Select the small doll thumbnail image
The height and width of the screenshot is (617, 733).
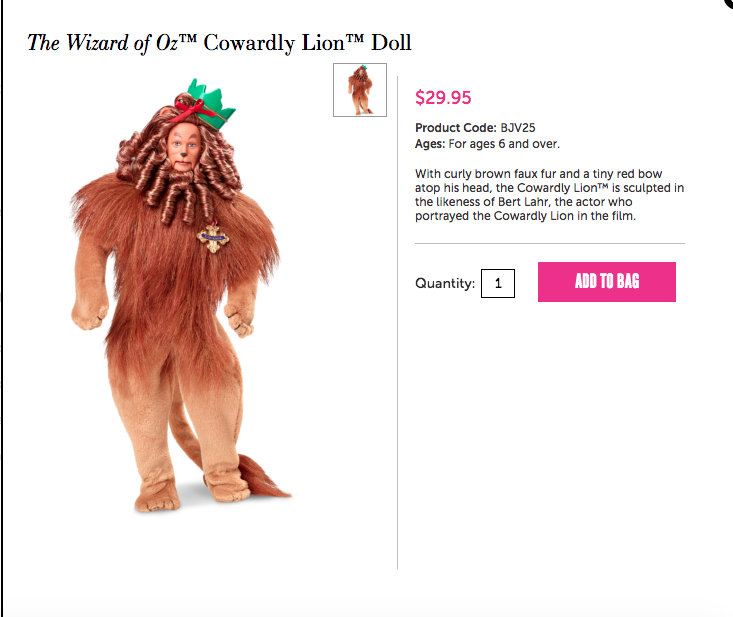click(360, 90)
